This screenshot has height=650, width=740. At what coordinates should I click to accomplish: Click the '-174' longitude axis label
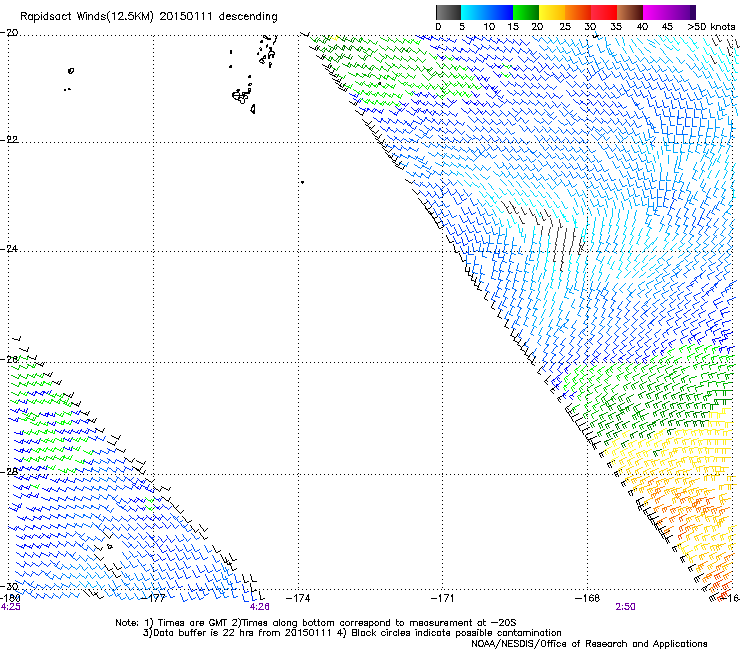[x=298, y=598]
